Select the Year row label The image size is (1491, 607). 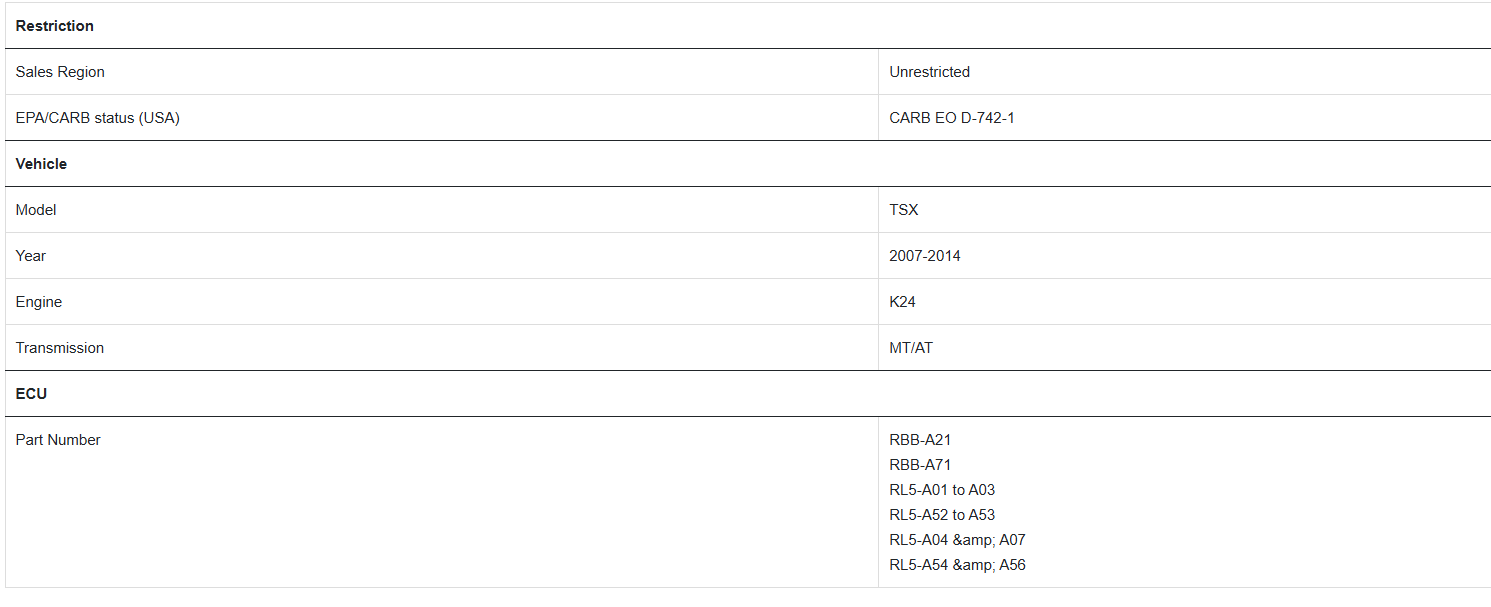pyautogui.click(x=31, y=256)
